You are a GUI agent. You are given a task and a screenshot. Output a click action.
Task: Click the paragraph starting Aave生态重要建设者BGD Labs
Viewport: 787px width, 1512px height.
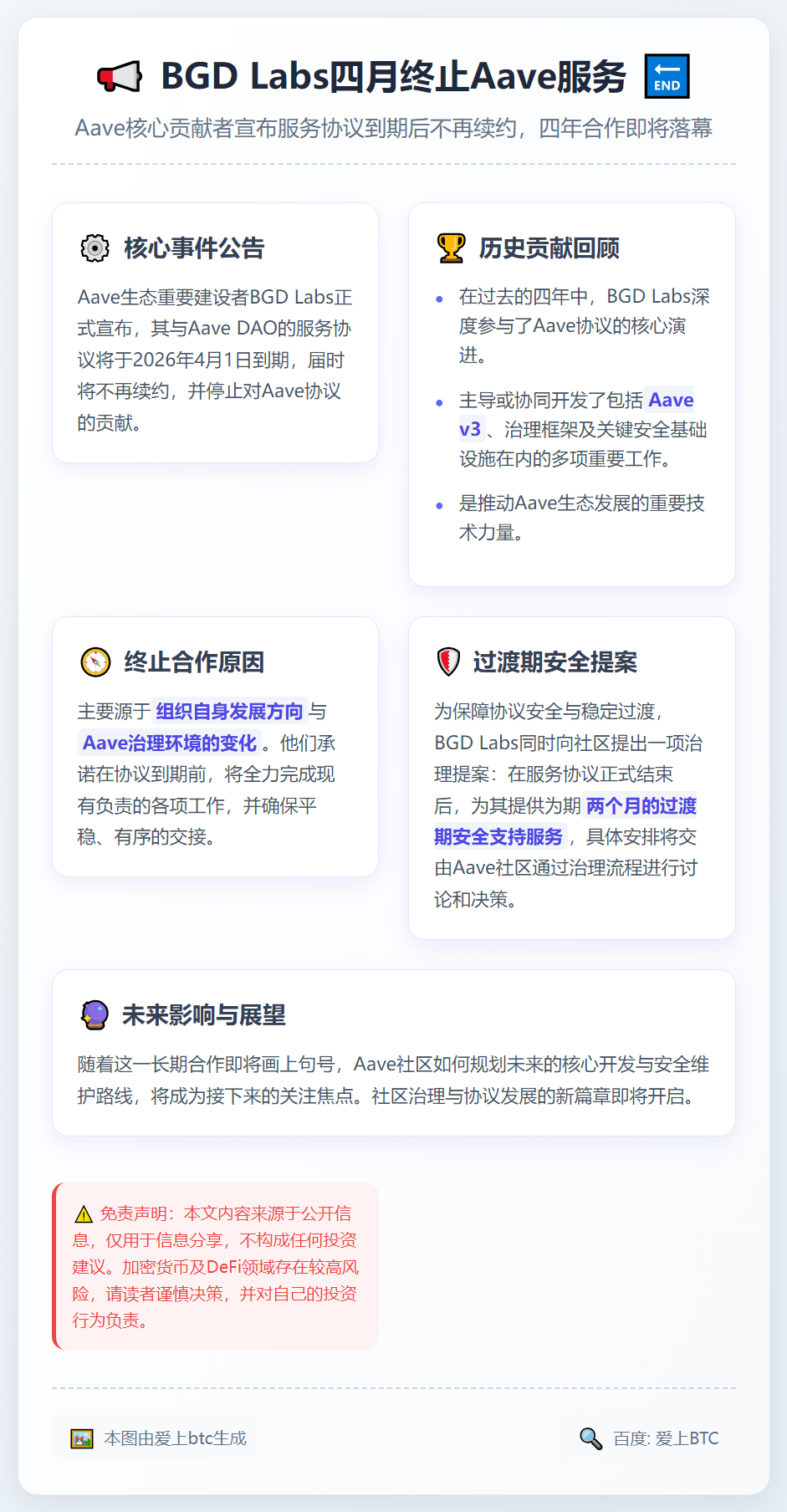coord(215,360)
